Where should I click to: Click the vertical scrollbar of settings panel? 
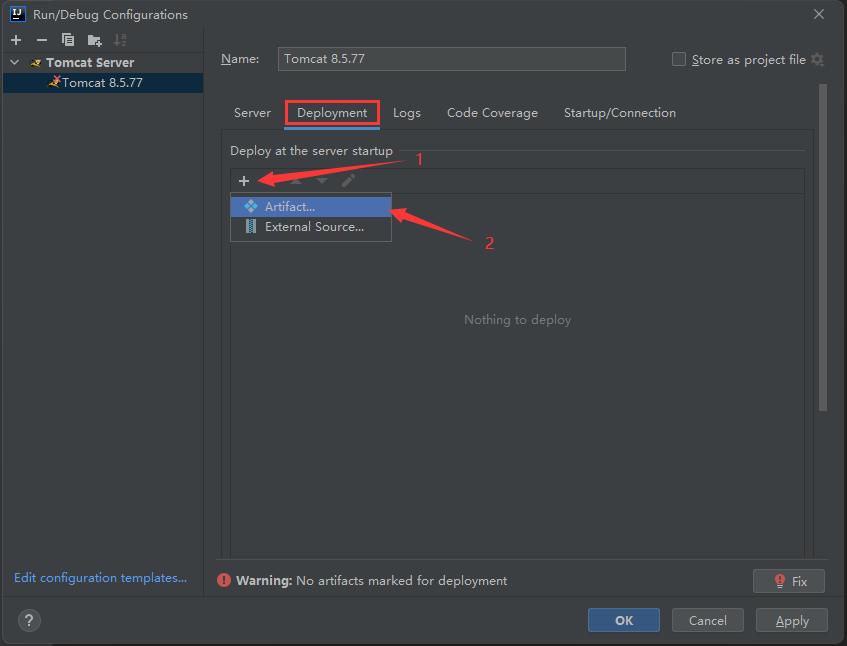[x=823, y=248]
